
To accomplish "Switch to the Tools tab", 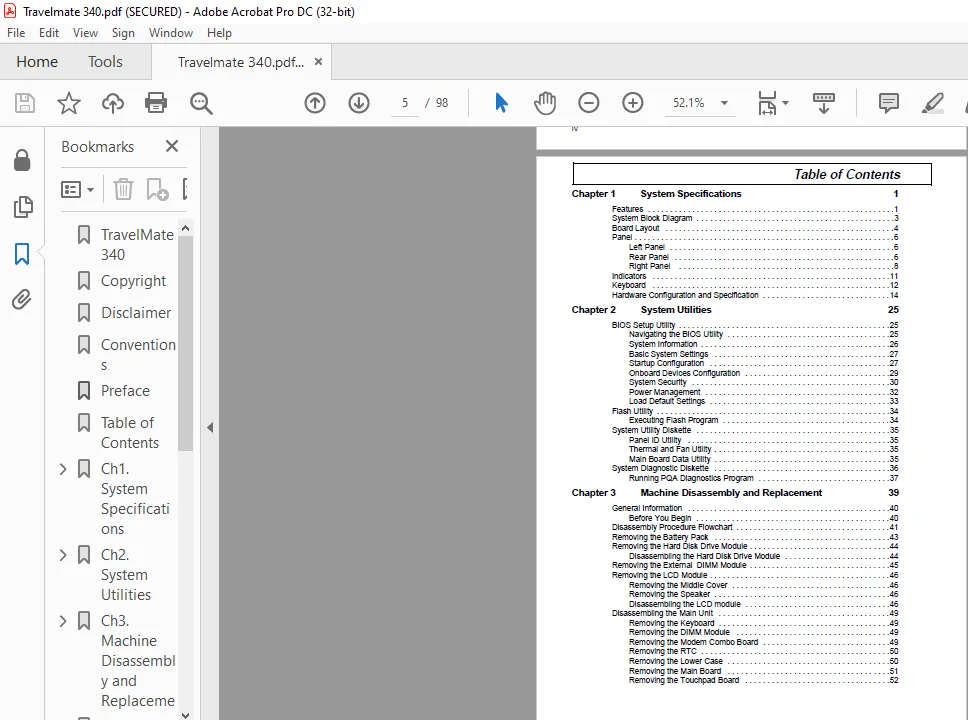I will [x=105, y=62].
